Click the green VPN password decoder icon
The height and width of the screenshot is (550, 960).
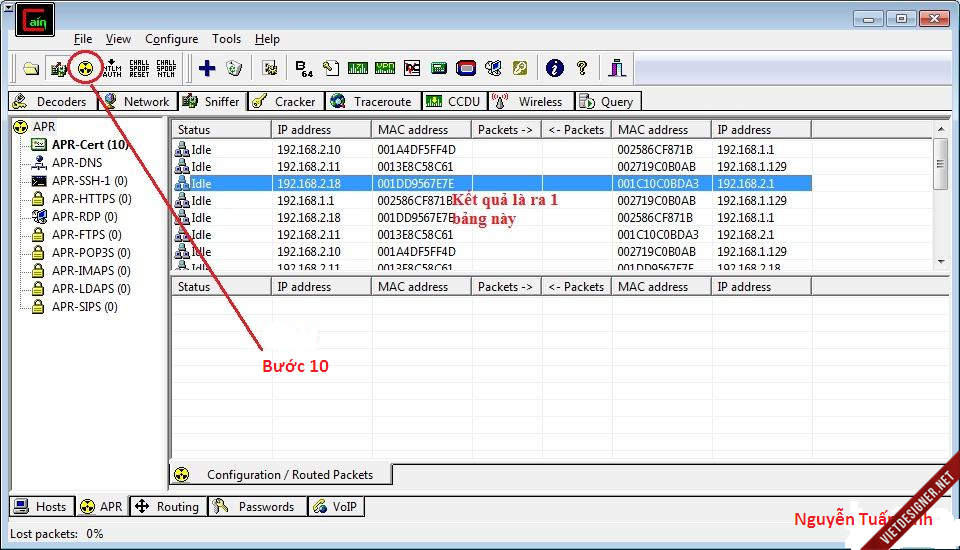384,68
